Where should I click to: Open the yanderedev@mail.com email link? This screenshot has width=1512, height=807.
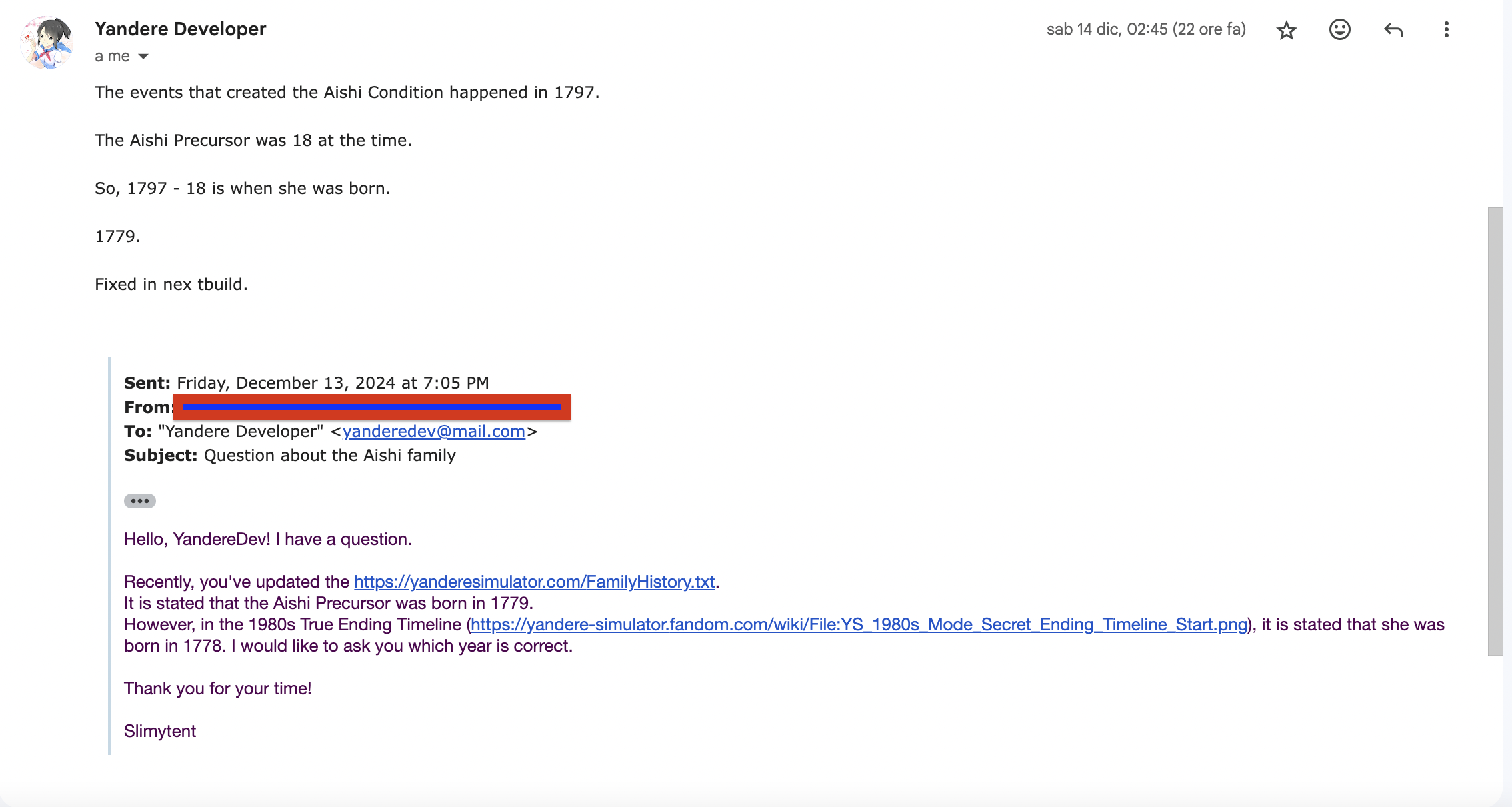433,432
